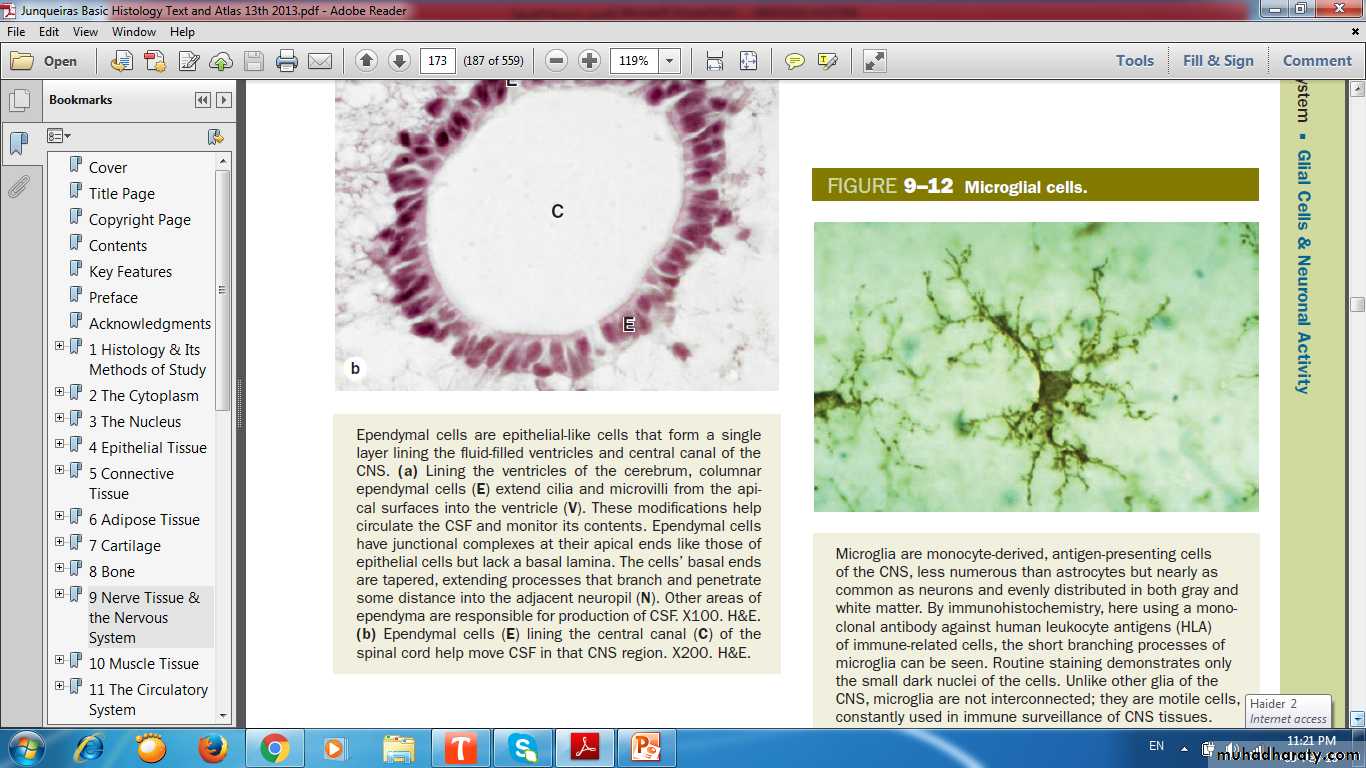
Task: Switch to read mode fullscreen icon
Action: [x=875, y=61]
